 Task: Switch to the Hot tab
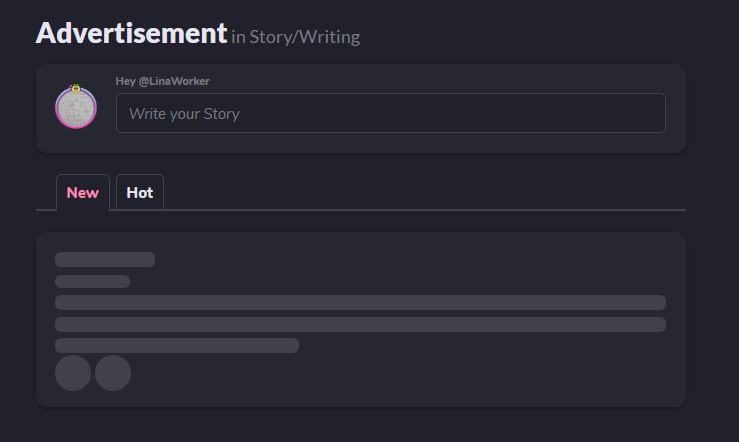pos(140,193)
